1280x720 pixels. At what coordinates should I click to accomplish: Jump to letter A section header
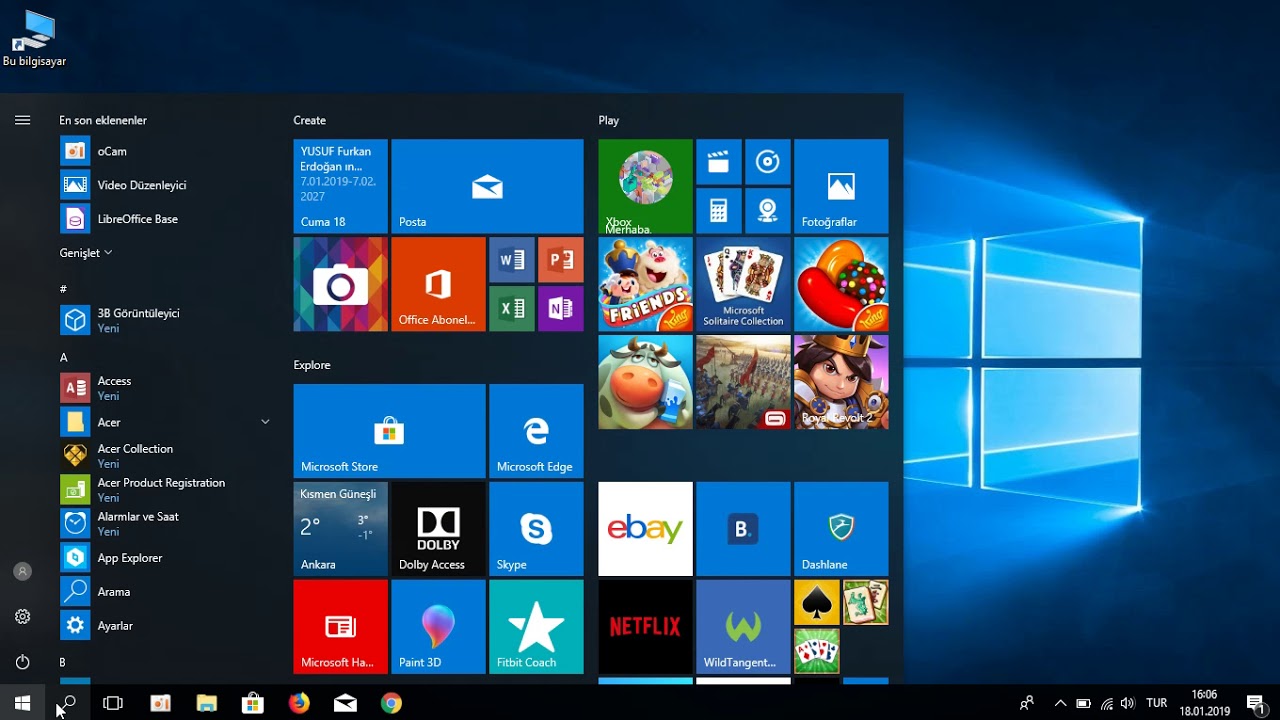(64, 357)
